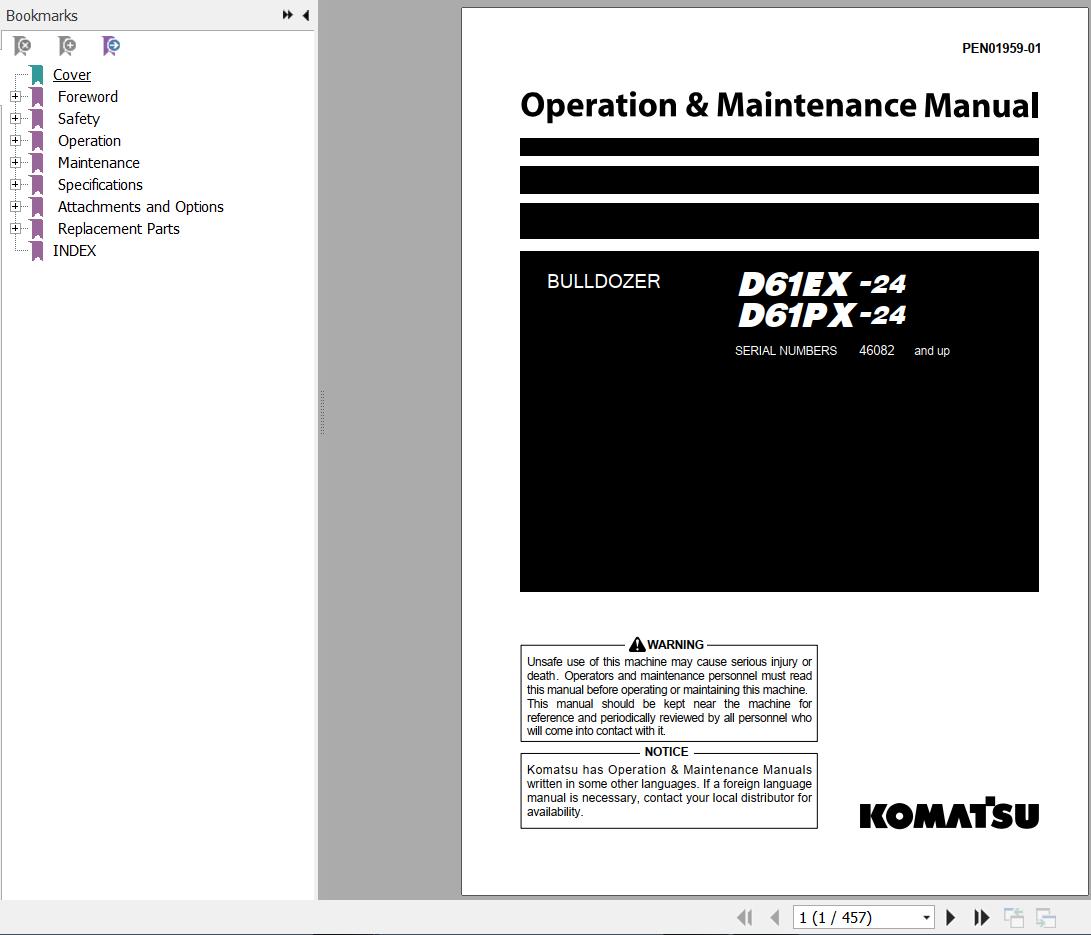The image size is (1091, 935).
Task: Select the Operation bookmark
Action: (89, 141)
